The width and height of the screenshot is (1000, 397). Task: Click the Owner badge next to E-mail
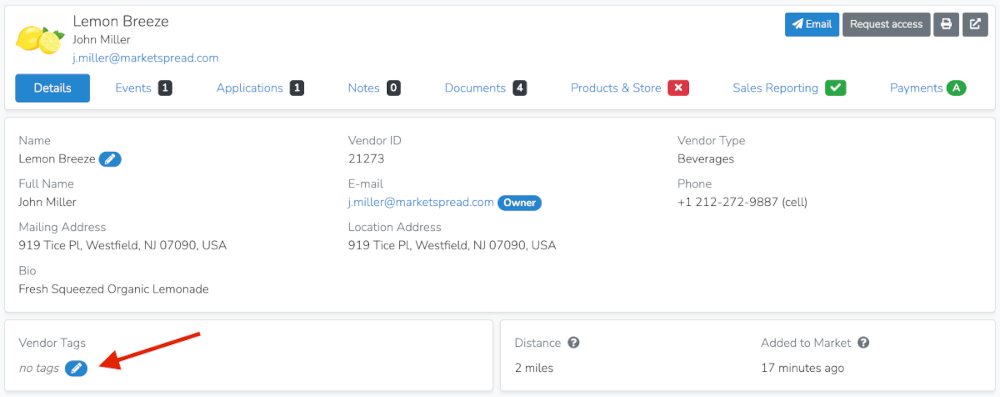(x=519, y=202)
